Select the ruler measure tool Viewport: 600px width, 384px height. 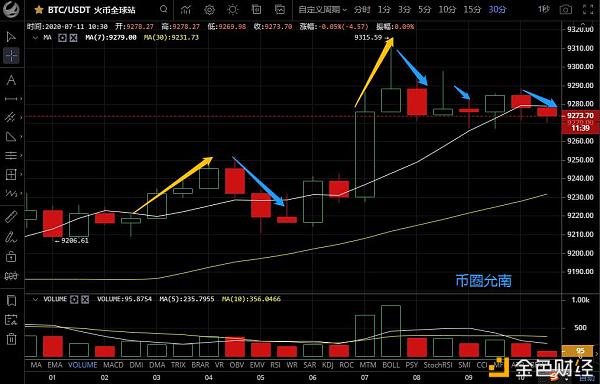[x=11, y=217]
